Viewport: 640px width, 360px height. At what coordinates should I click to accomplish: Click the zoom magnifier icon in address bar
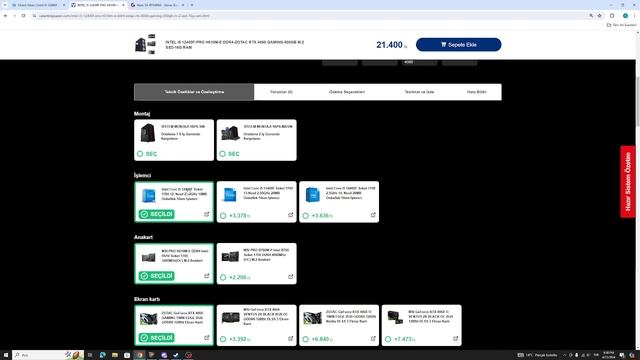(591, 16)
